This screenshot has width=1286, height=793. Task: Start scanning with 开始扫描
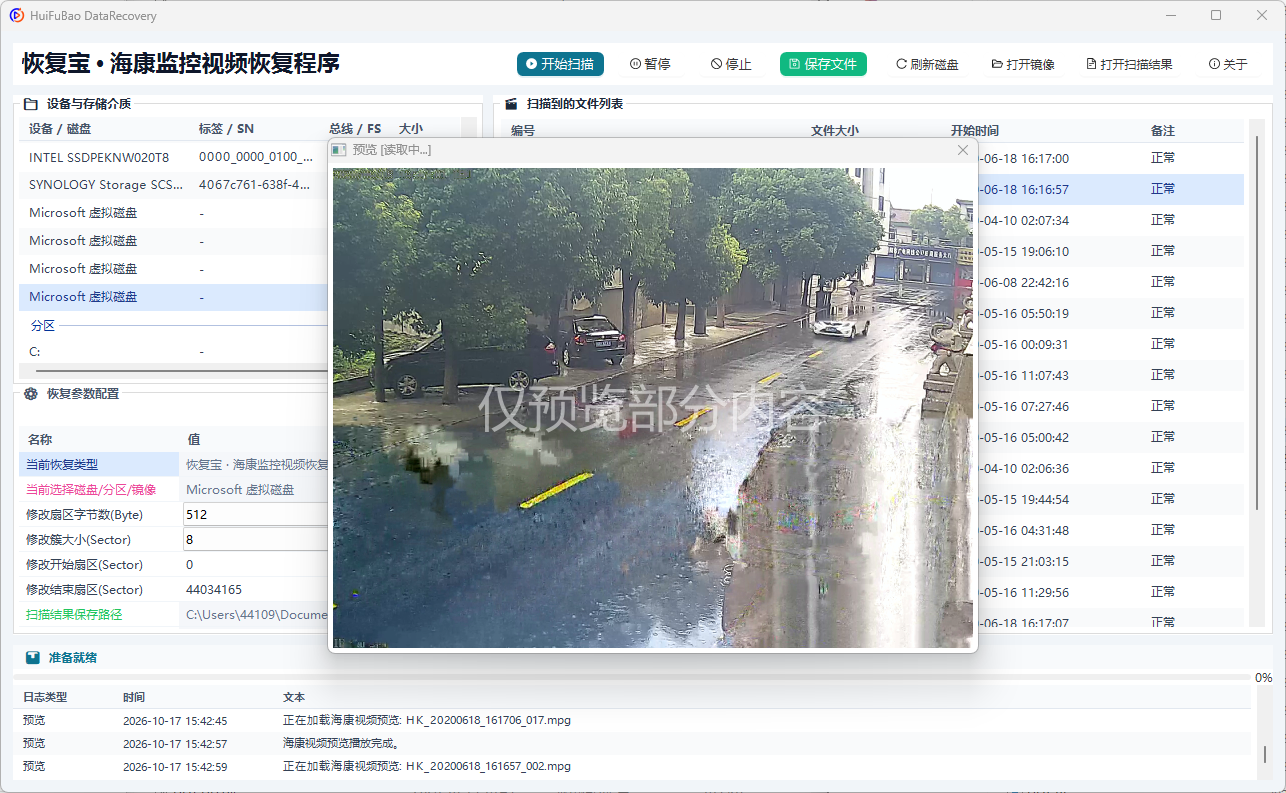click(560, 64)
